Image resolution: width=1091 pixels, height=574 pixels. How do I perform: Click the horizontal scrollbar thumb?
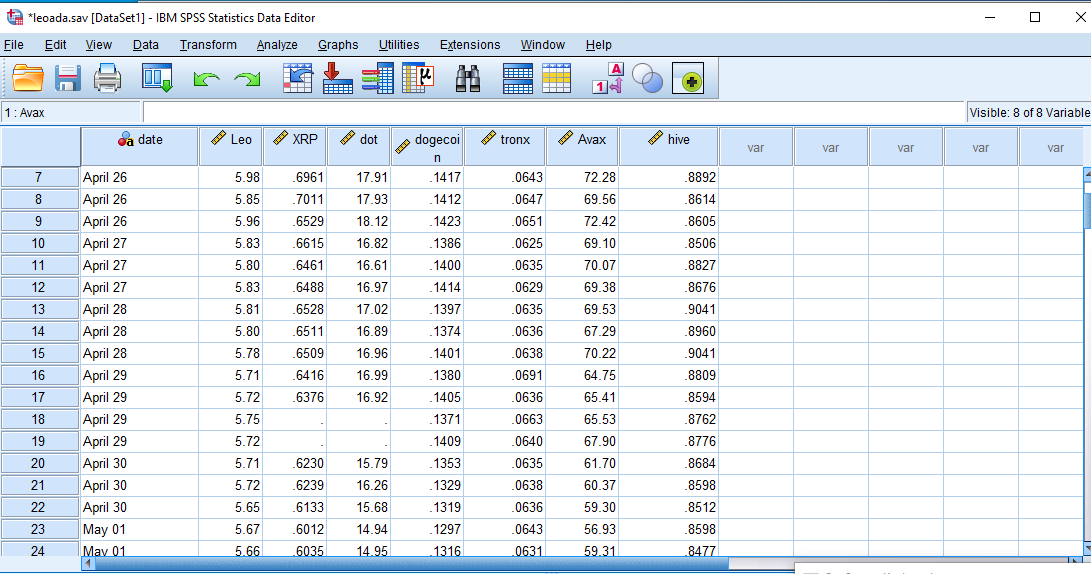(x=412, y=563)
